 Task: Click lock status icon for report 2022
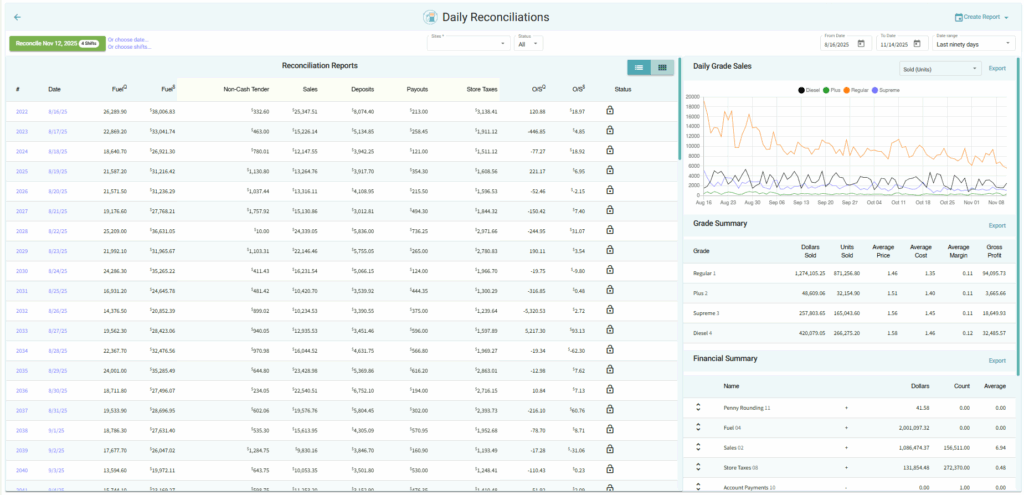[609, 112]
